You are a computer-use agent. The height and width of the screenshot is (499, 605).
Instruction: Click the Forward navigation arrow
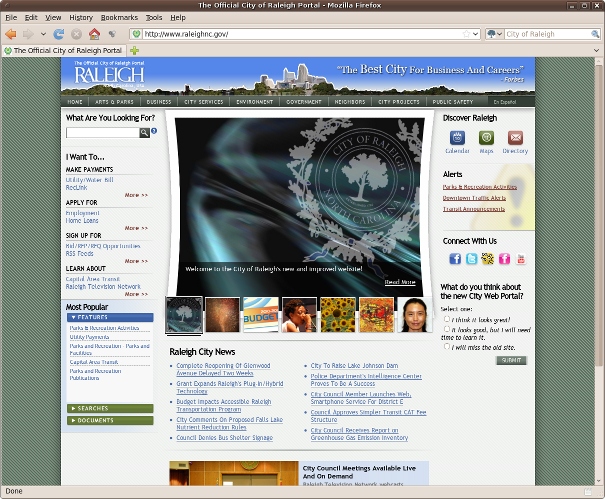coord(28,34)
